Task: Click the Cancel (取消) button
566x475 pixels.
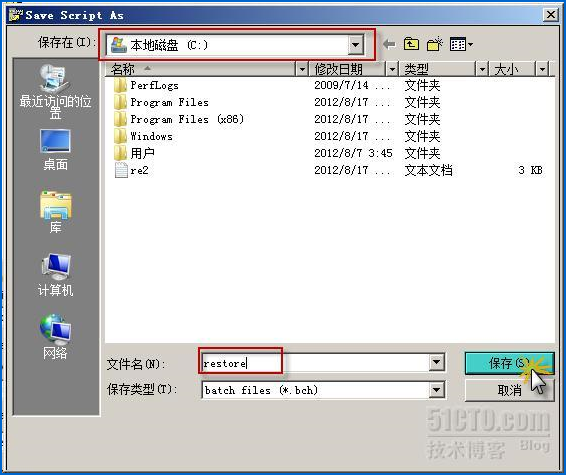Action: (x=509, y=390)
